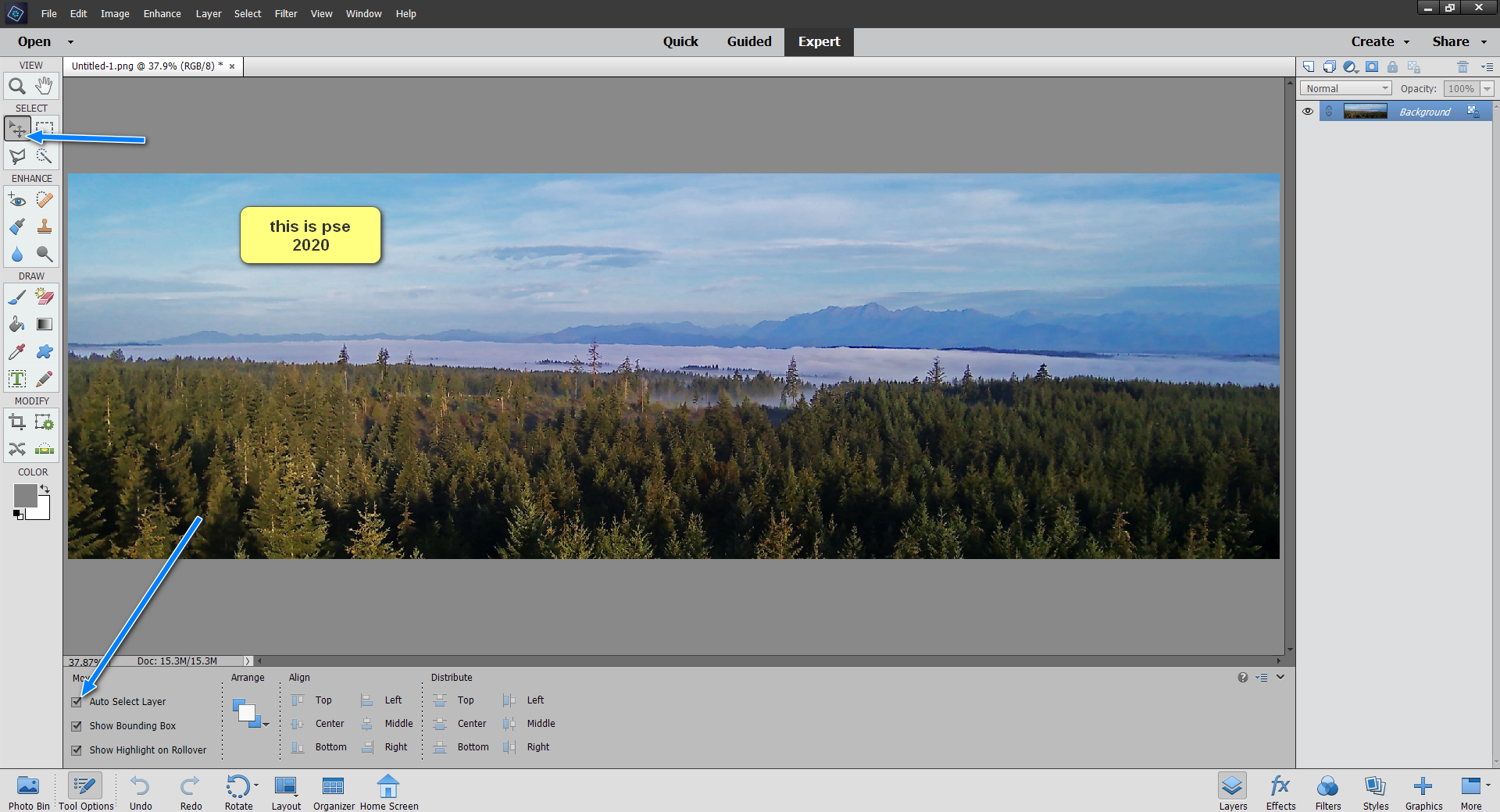
Task: Disable Show Bounding Box
Action: tap(76, 725)
